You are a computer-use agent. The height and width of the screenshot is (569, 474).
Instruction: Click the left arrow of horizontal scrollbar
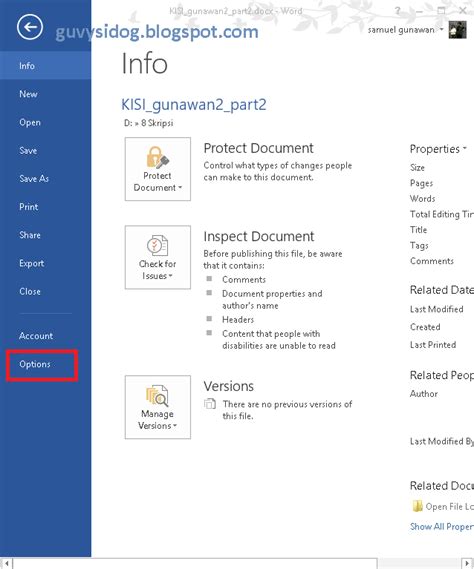6,564
